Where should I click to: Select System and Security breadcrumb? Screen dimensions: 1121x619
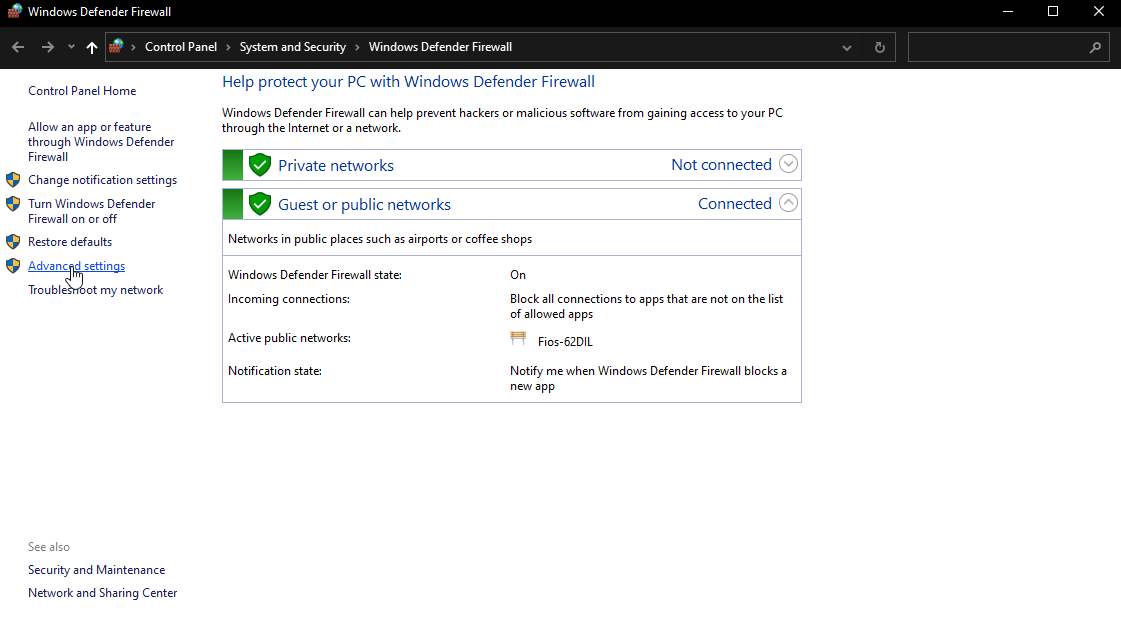(x=292, y=47)
